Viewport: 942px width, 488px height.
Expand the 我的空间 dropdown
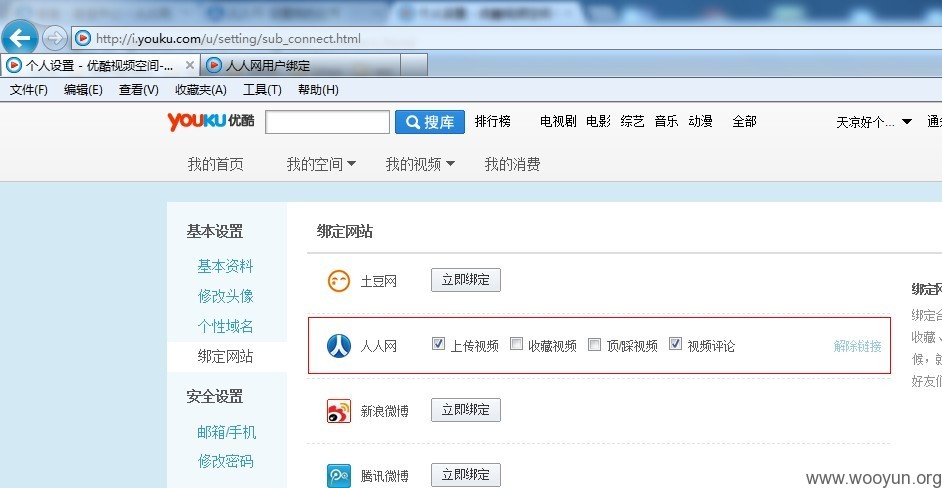[x=351, y=164]
